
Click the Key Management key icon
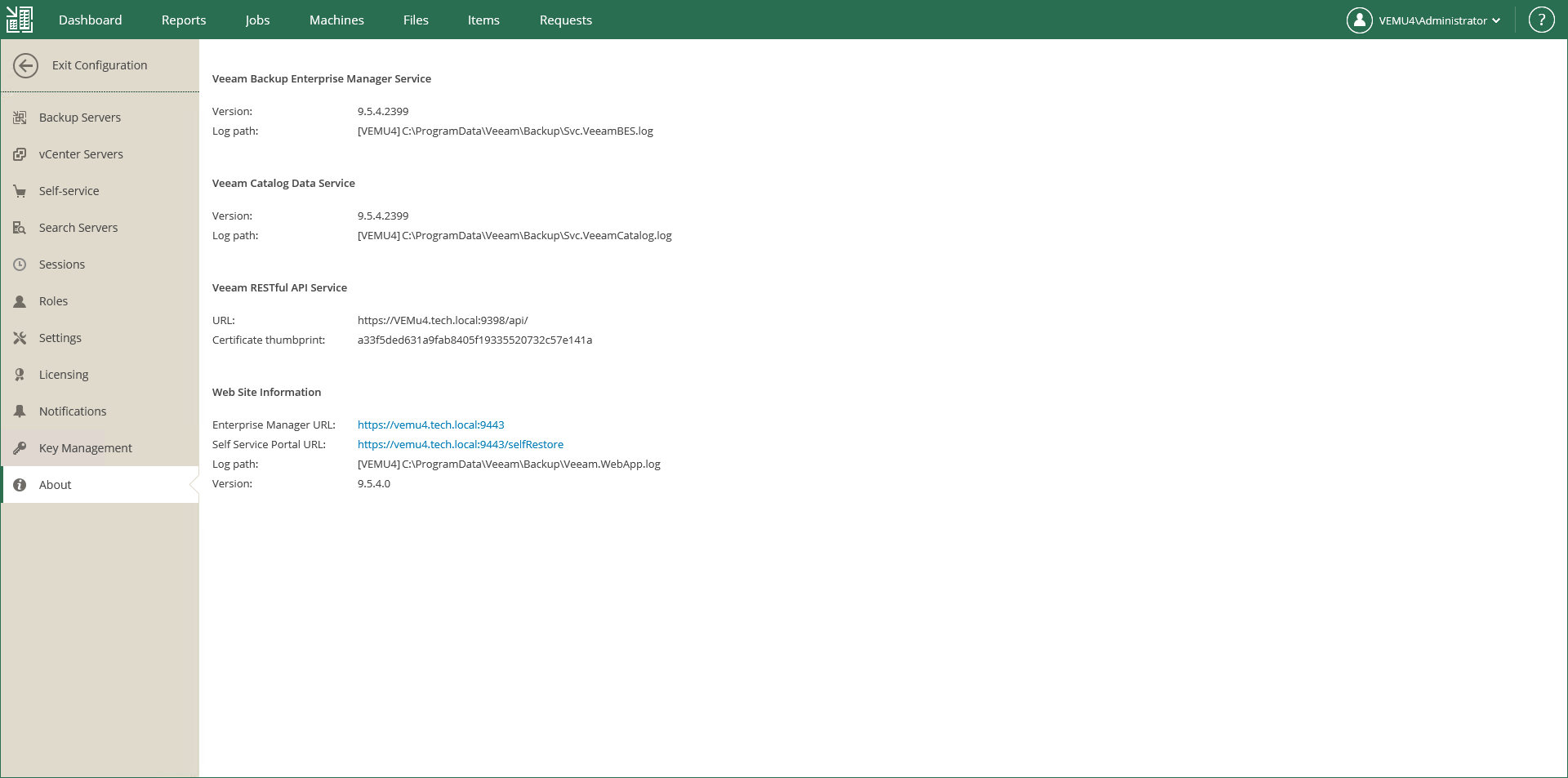(20, 448)
